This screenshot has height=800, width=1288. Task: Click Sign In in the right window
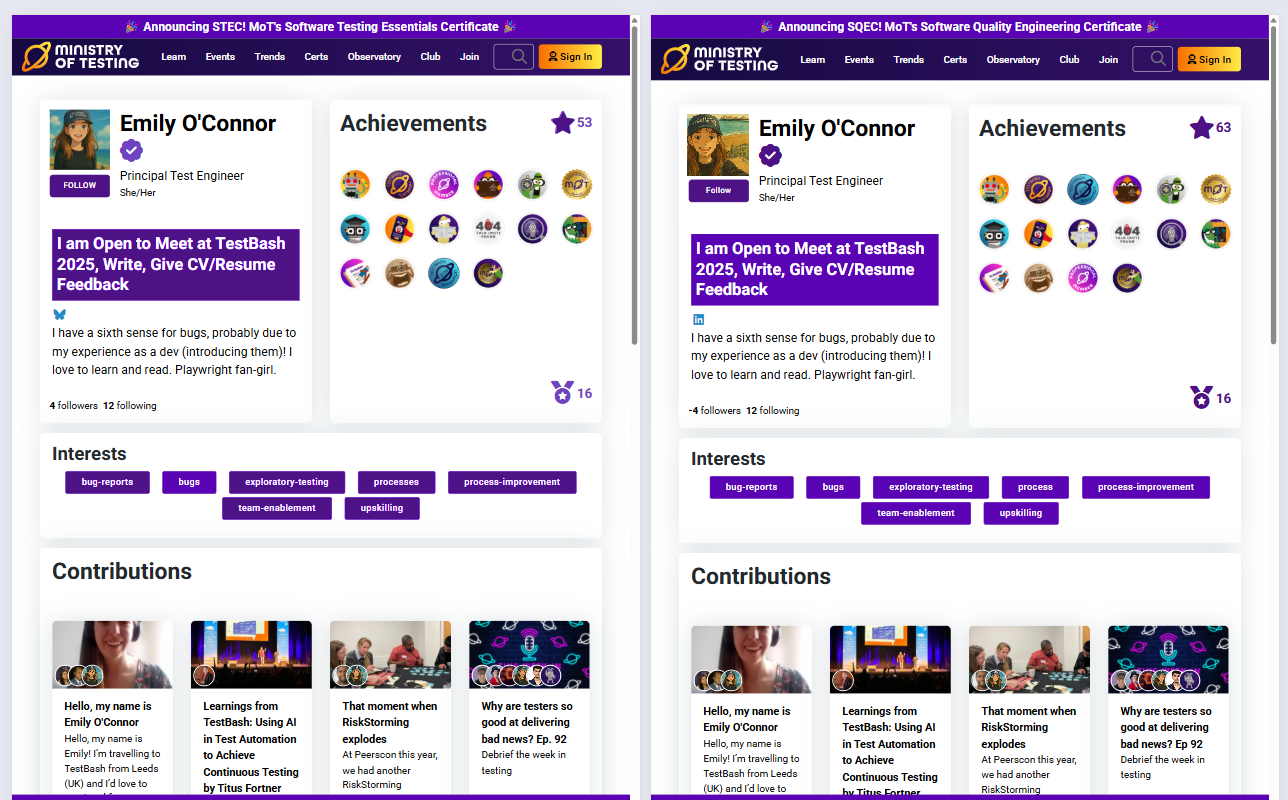[1209, 60]
